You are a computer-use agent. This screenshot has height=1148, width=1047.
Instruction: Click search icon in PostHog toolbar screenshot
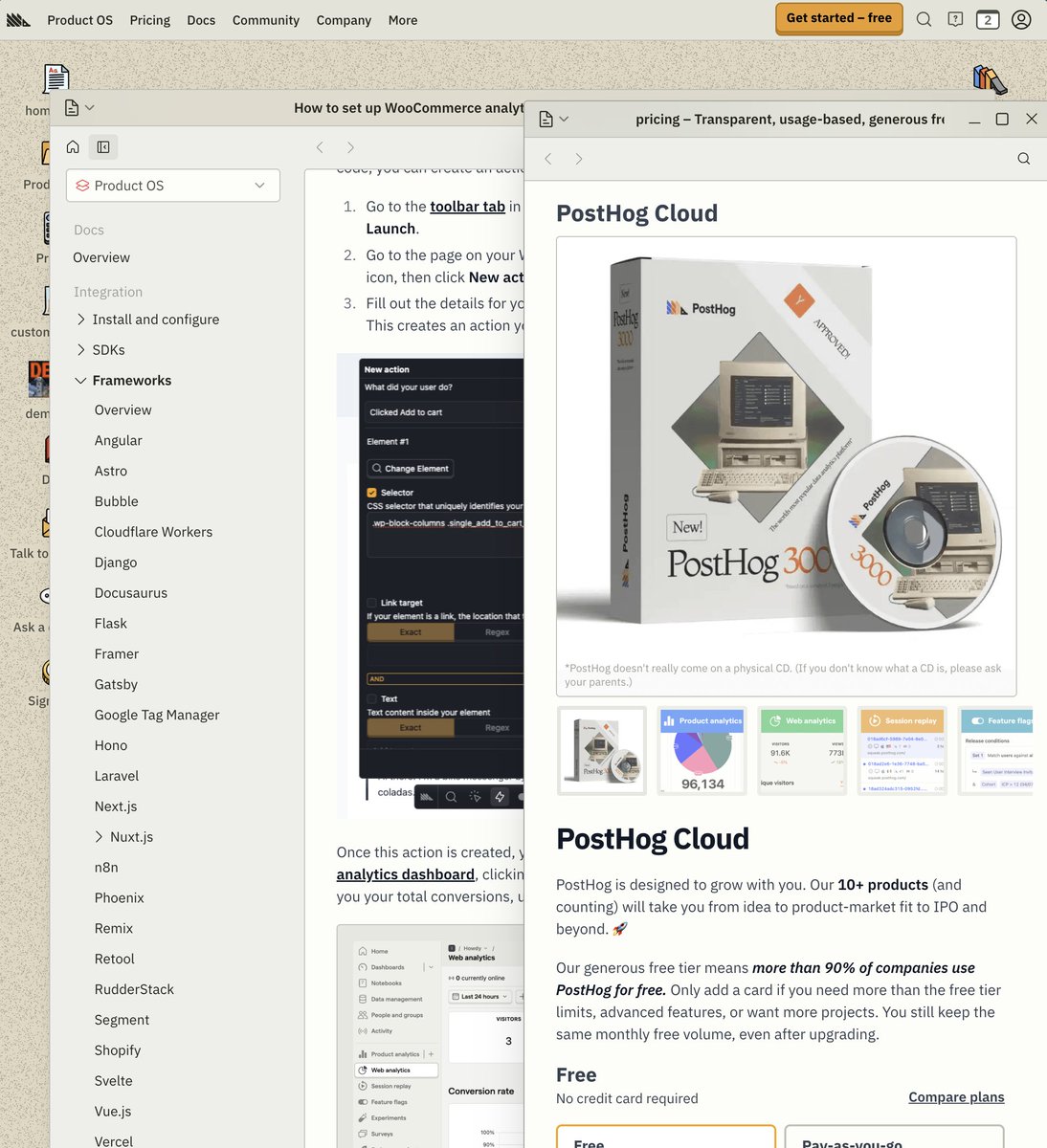[x=451, y=796]
